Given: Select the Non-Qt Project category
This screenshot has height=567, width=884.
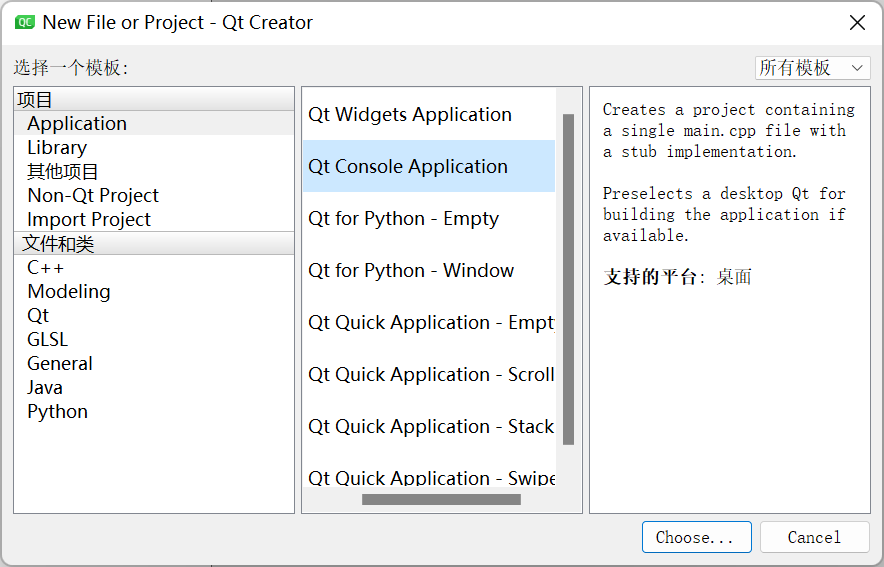Looking at the screenshot, I should 154,196.
